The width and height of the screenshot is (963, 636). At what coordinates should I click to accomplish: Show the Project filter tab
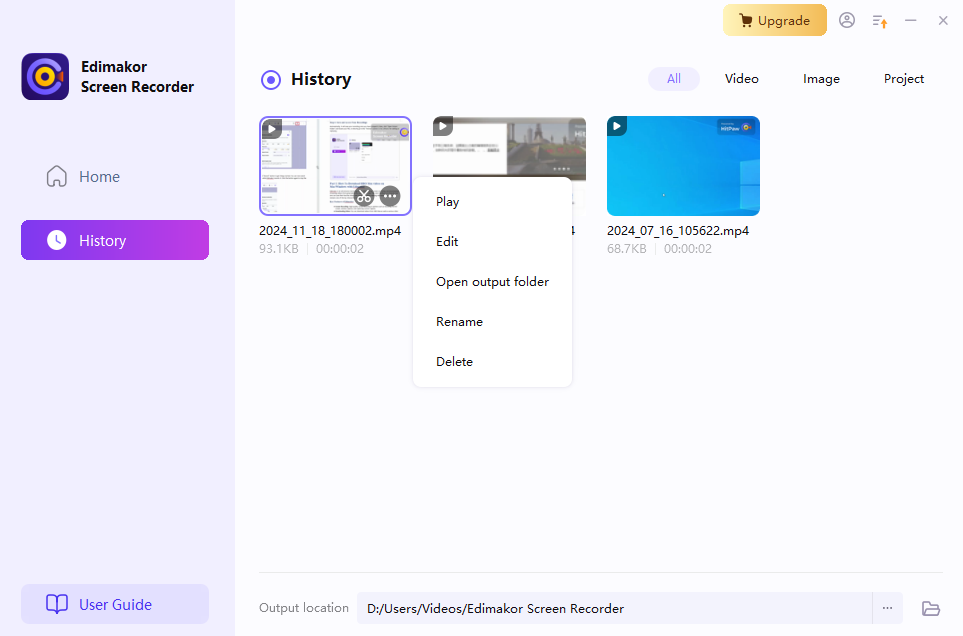904,79
